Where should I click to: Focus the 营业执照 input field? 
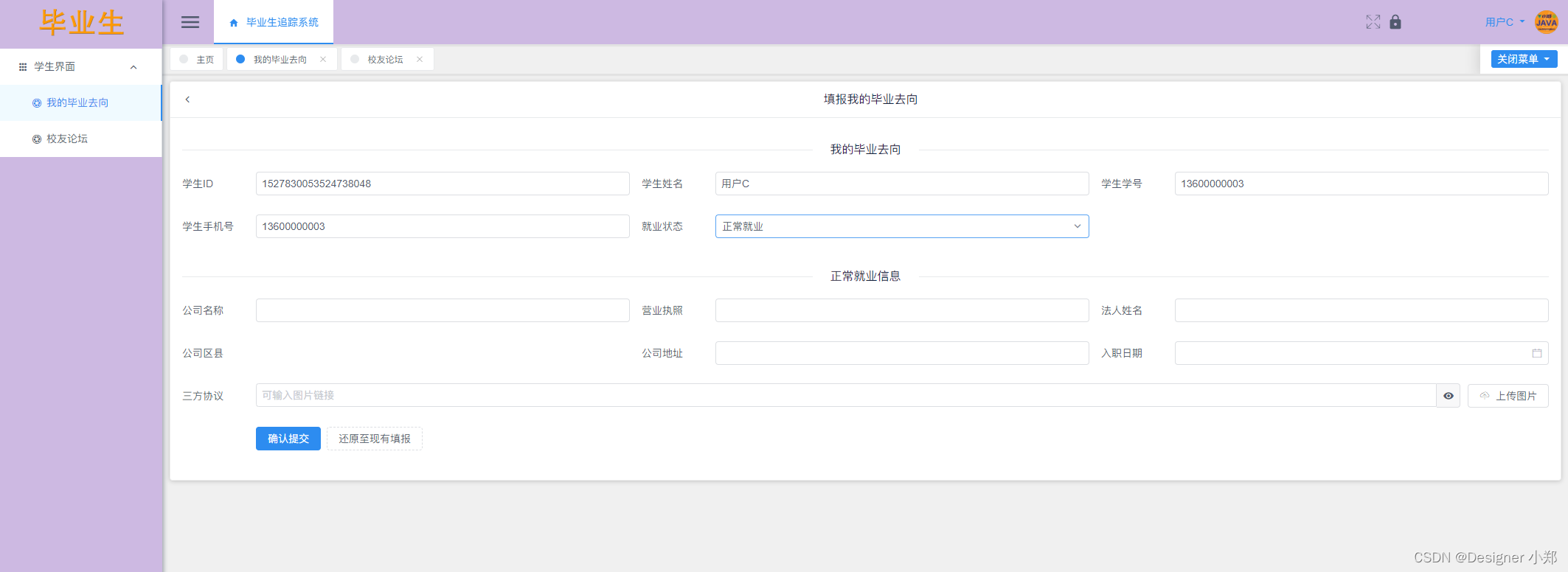pyautogui.click(x=901, y=310)
